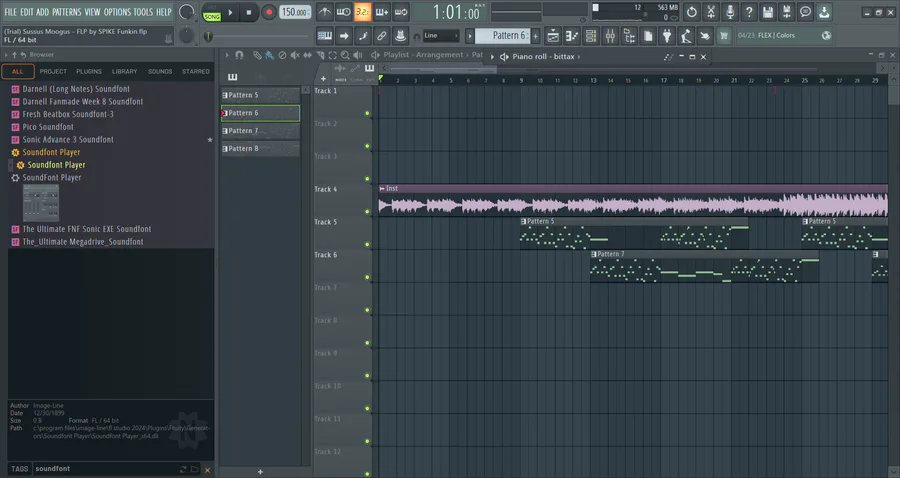The image size is (900, 478).
Task: Mute Track 4 with green dot
Action: click(x=367, y=212)
